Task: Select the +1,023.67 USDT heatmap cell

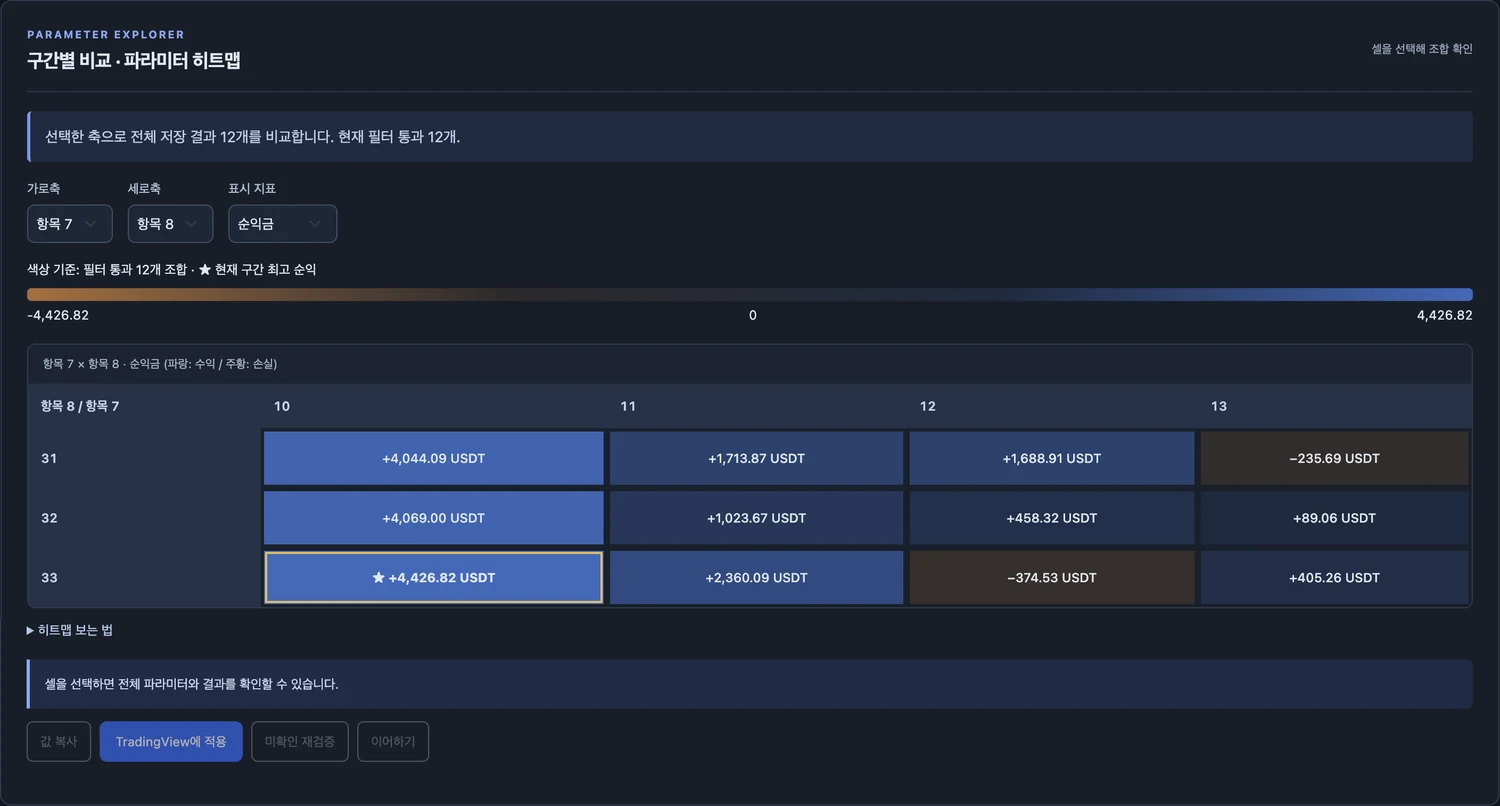Action: click(x=756, y=518)
